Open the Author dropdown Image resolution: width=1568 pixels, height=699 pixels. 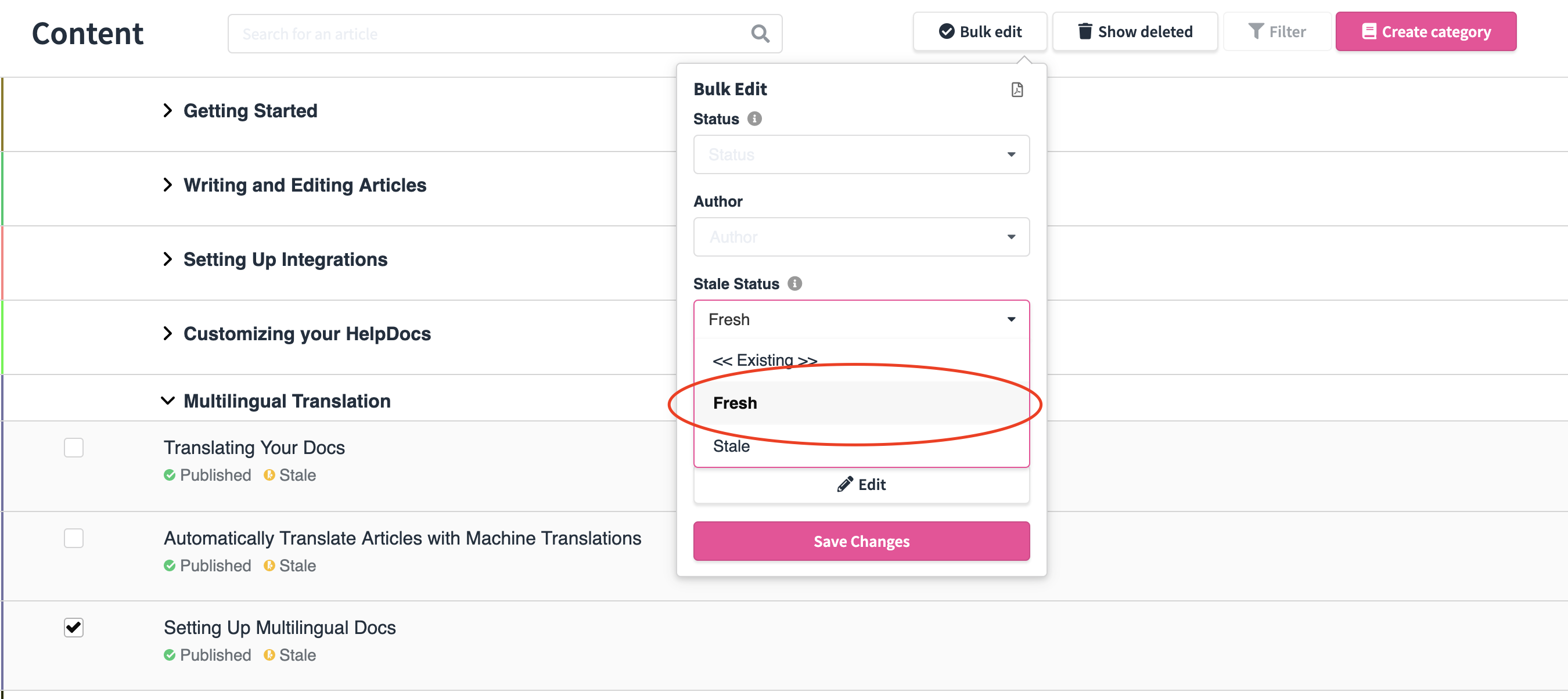(861, 237)
